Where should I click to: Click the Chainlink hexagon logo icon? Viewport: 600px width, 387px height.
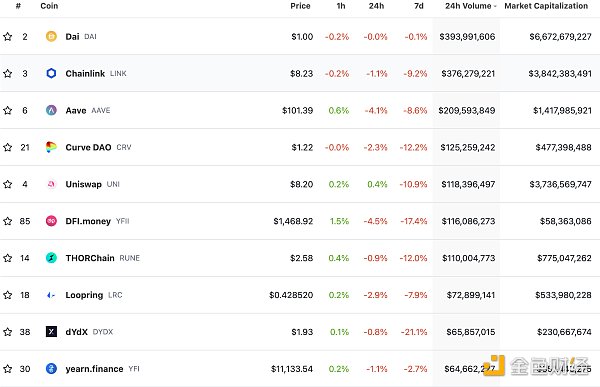(x=51, y=73)
